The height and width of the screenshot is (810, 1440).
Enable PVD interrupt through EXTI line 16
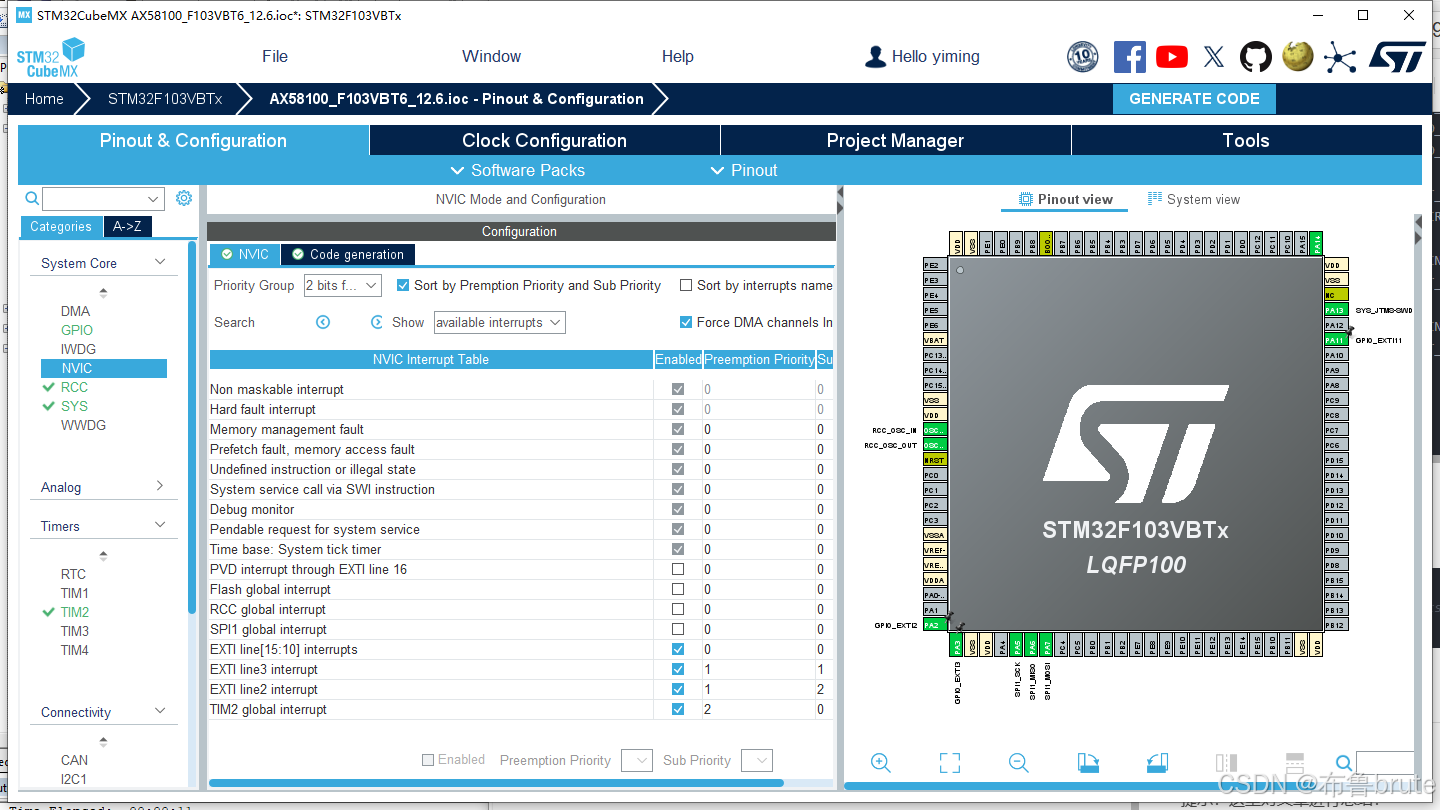pos(678,569)
